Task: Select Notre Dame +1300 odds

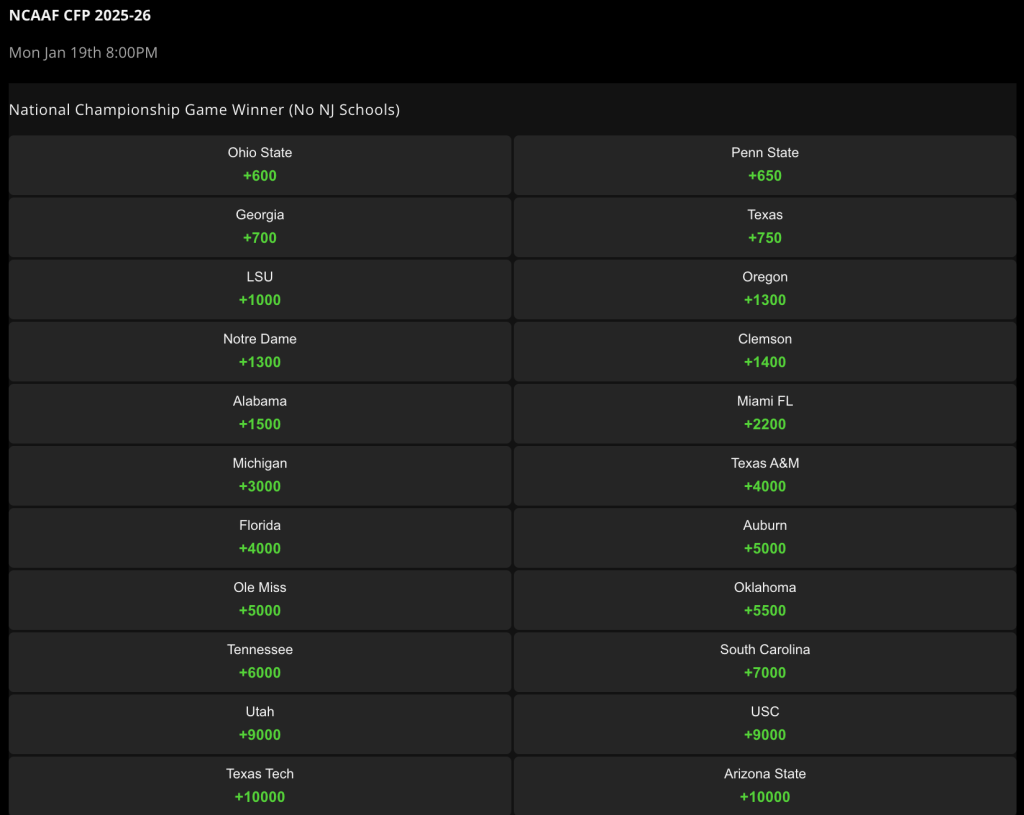Action: click(x=260, y=351)
